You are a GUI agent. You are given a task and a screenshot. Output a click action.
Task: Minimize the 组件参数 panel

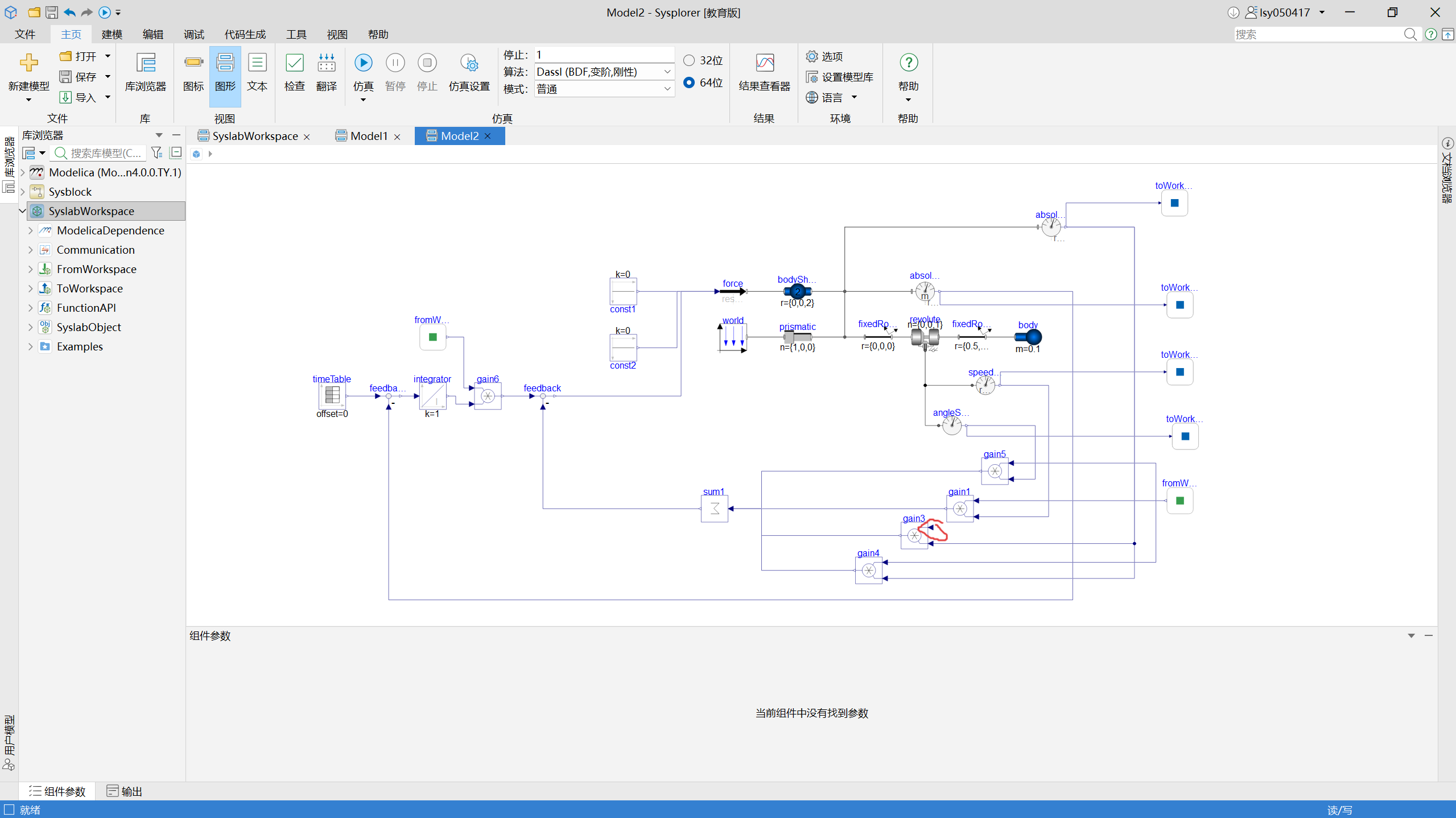pyautogui.click(x=1429, y=635)
